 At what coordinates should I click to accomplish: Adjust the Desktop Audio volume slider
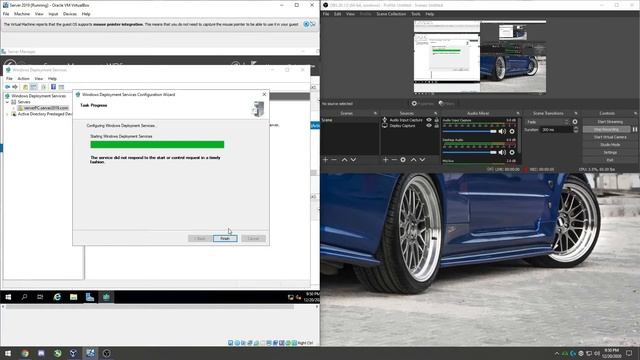469,152
